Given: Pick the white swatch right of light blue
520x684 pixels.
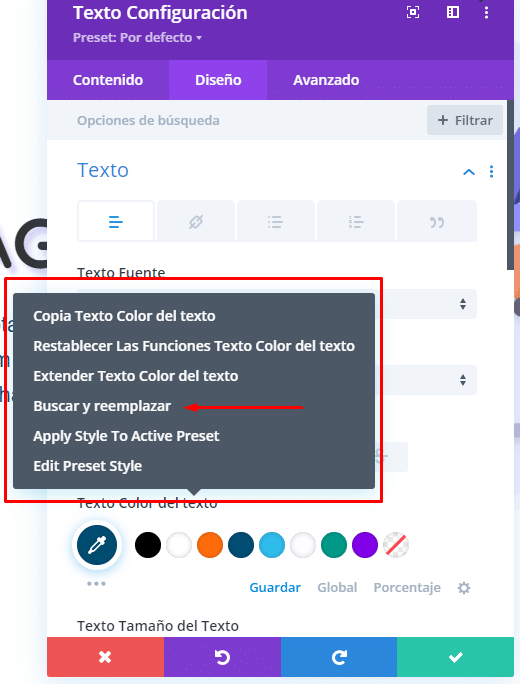Looking at the screenshot, I should 303,545.
